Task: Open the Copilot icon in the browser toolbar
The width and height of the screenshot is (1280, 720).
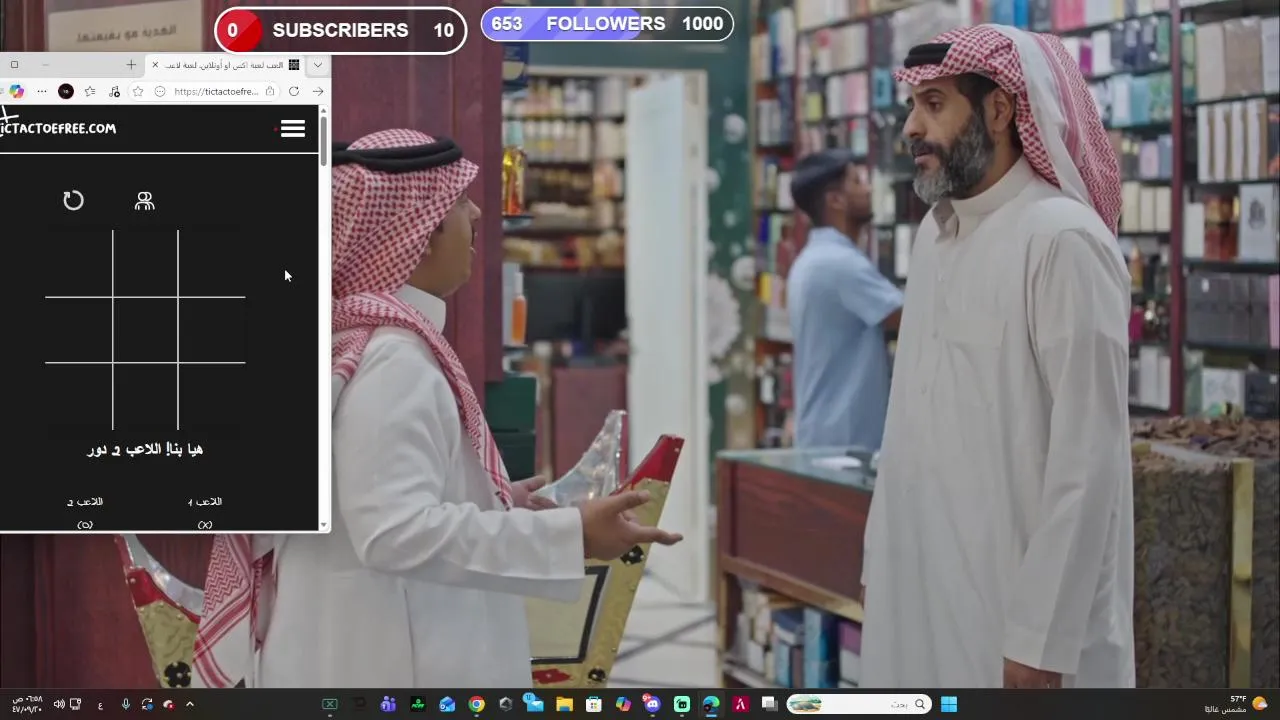Action: click(16, 91)
